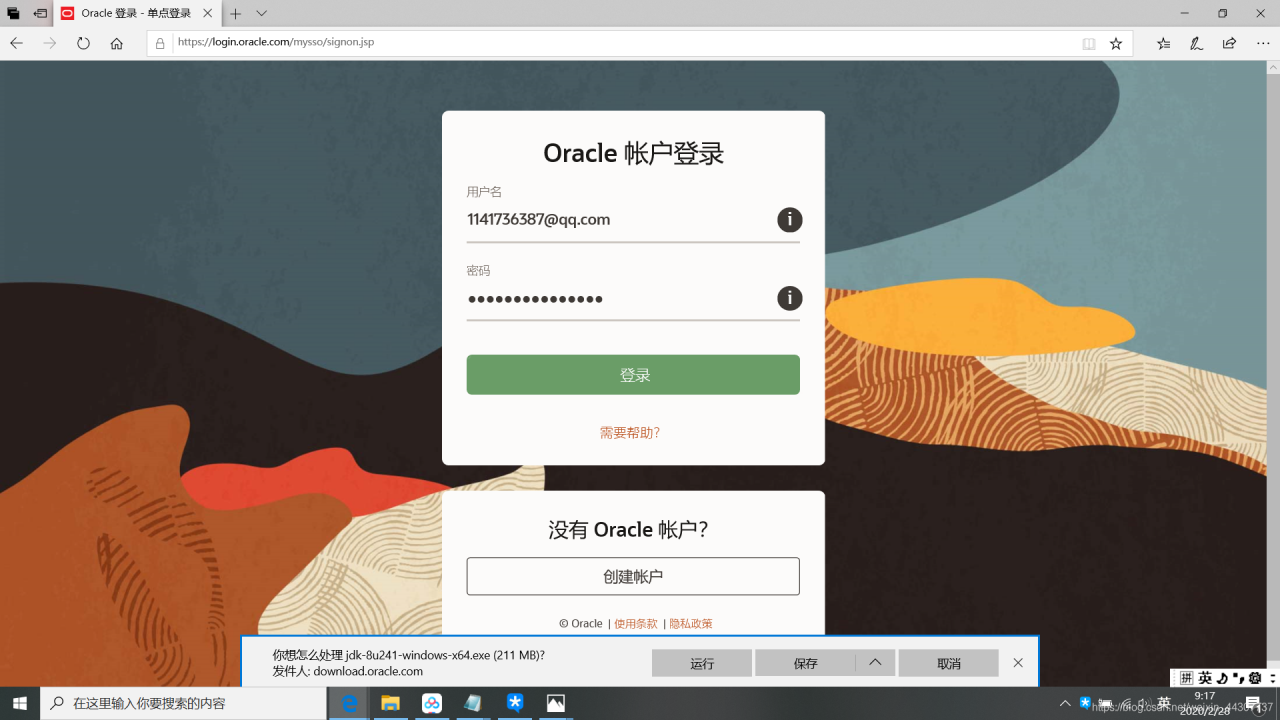1280x720 pixels.
Task: Show tab previews dropdown arrow
Action: pyautogui.click(x=262, y=13)
